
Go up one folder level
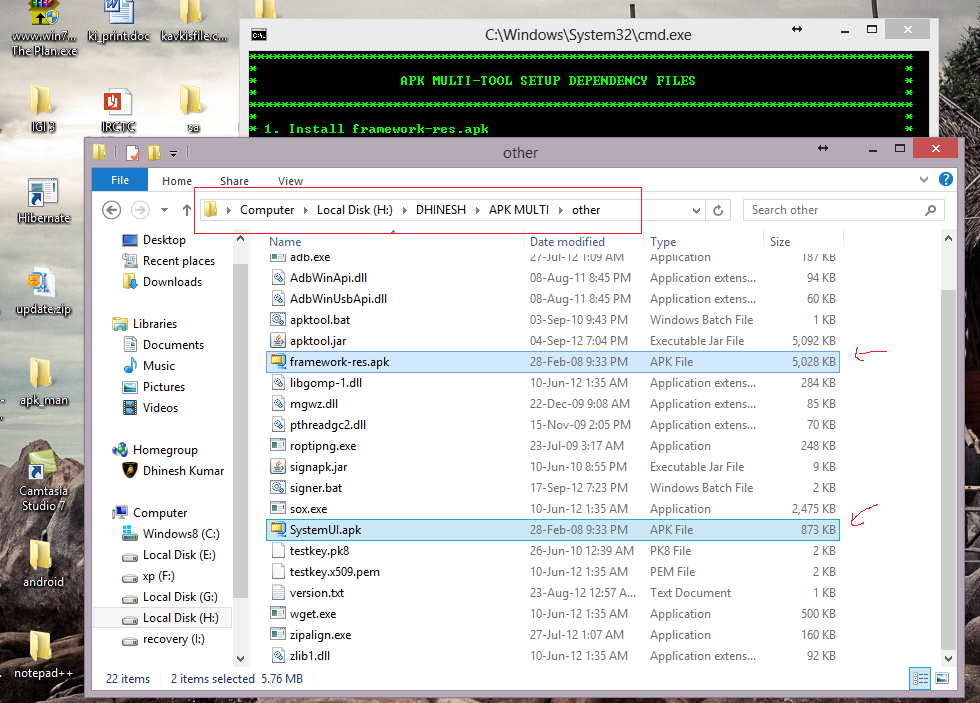coord(186,210)
